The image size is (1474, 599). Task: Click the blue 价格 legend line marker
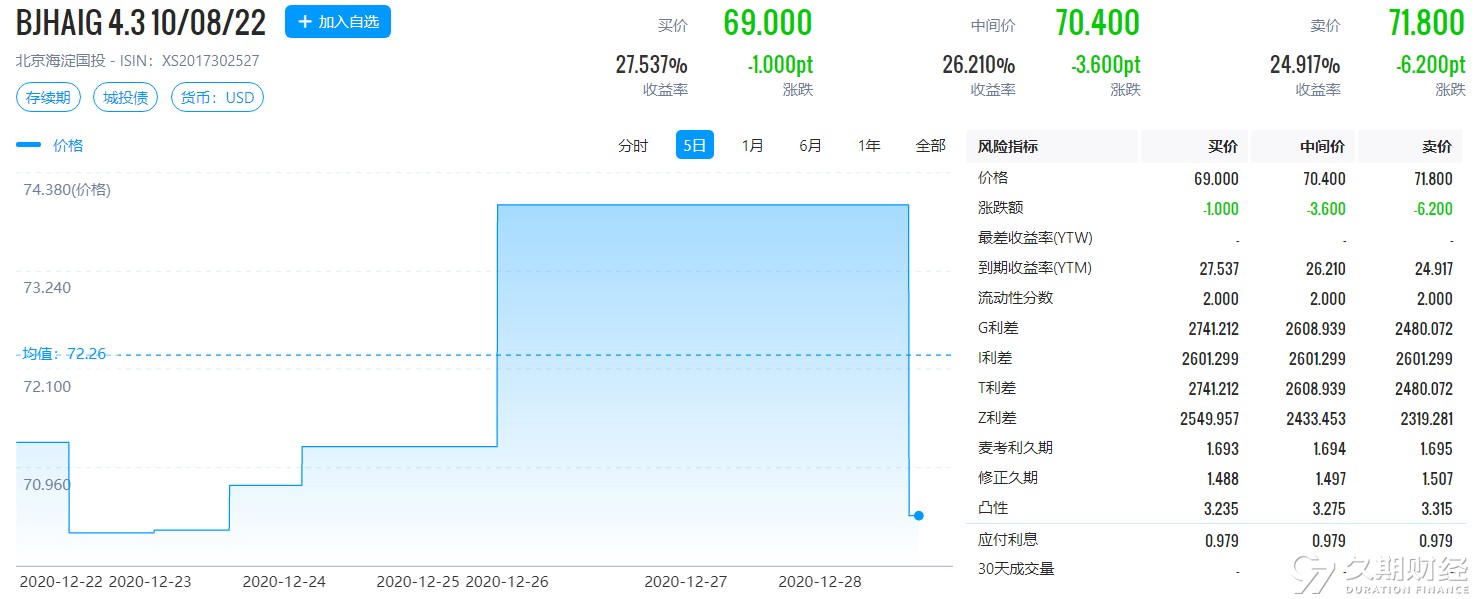29,145
